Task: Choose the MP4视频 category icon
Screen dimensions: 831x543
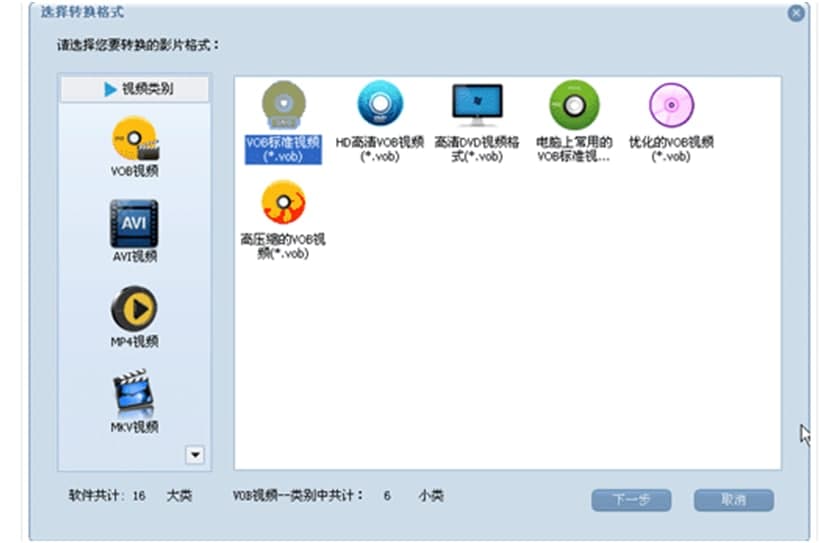Action: pyautogui.click(x=134, y=308)
